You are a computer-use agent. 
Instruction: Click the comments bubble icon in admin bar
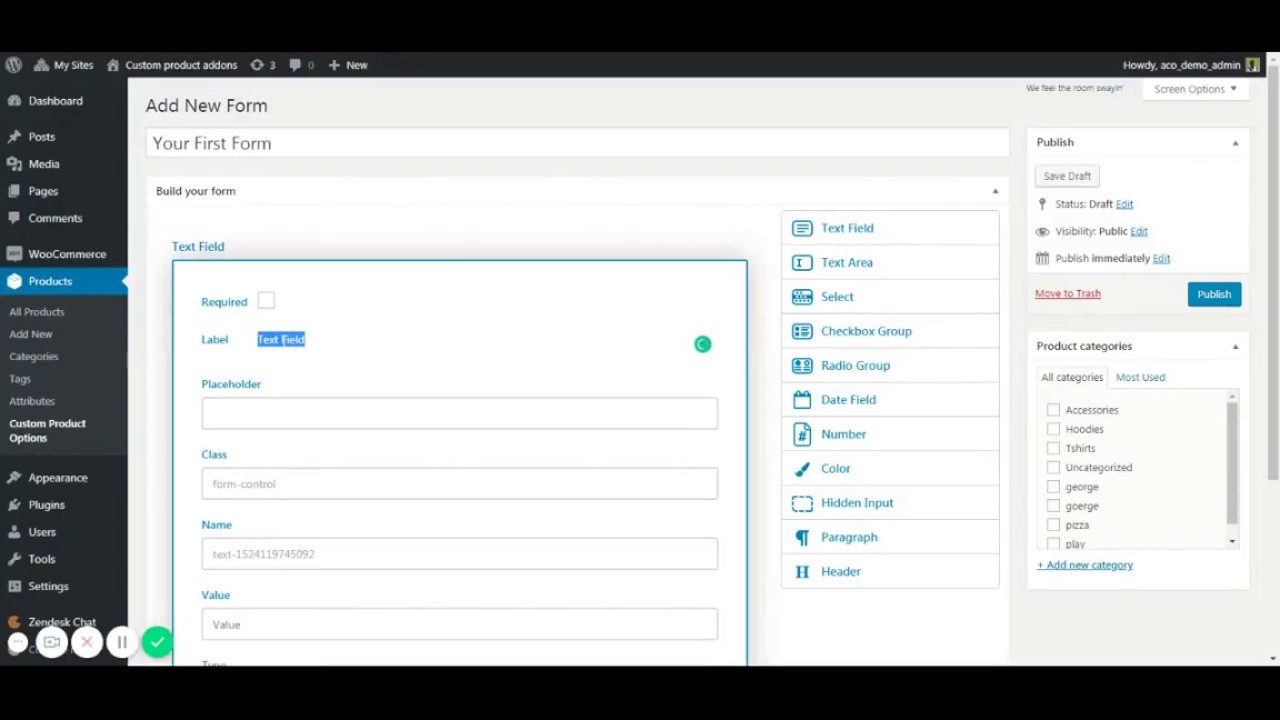coord(295,65)
